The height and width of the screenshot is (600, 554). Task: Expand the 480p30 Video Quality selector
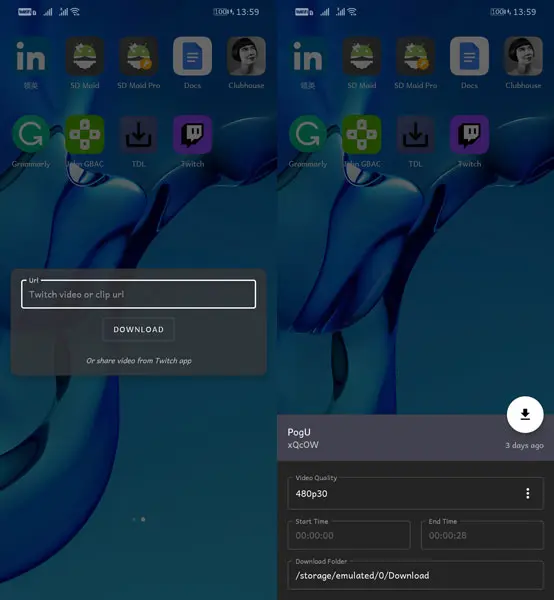[x=416, y=493]
